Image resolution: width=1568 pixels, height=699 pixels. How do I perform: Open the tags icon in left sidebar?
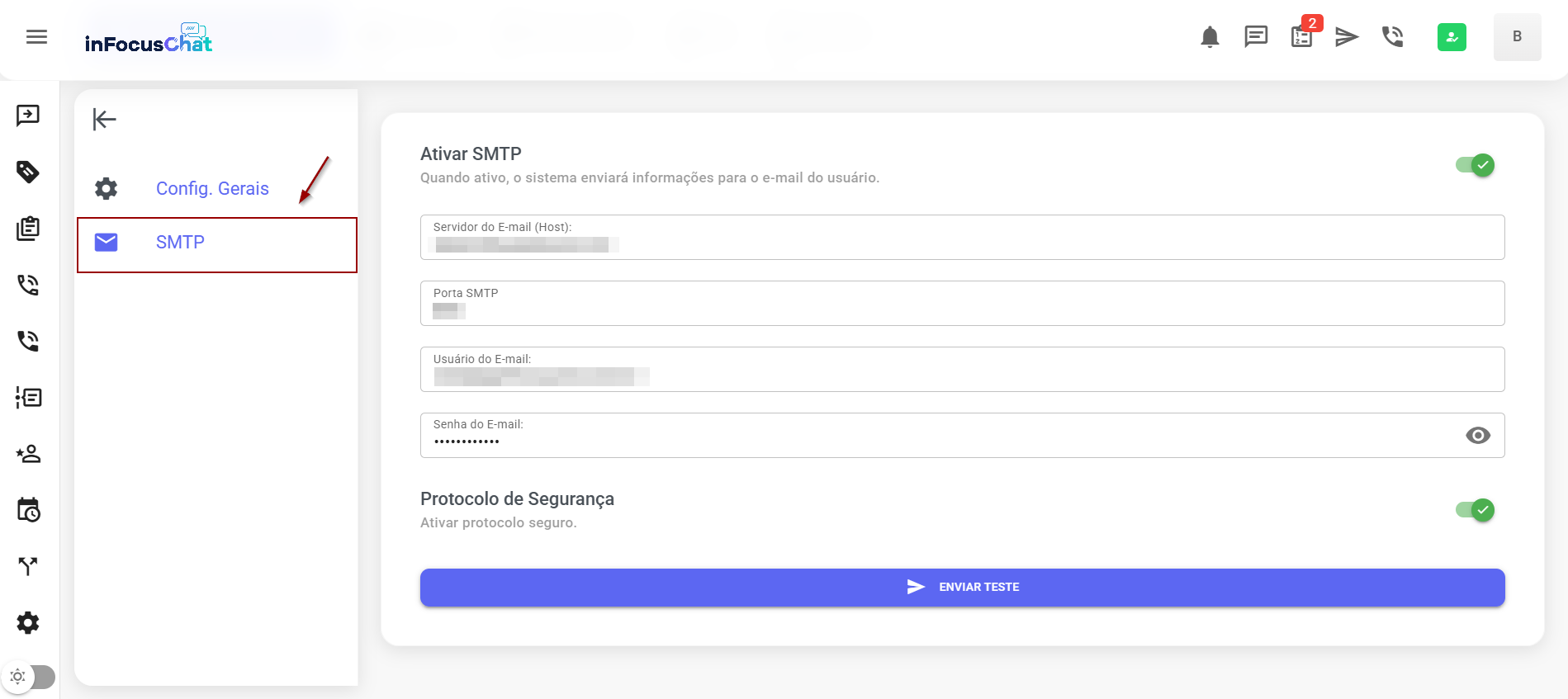(x=28, y=172)
